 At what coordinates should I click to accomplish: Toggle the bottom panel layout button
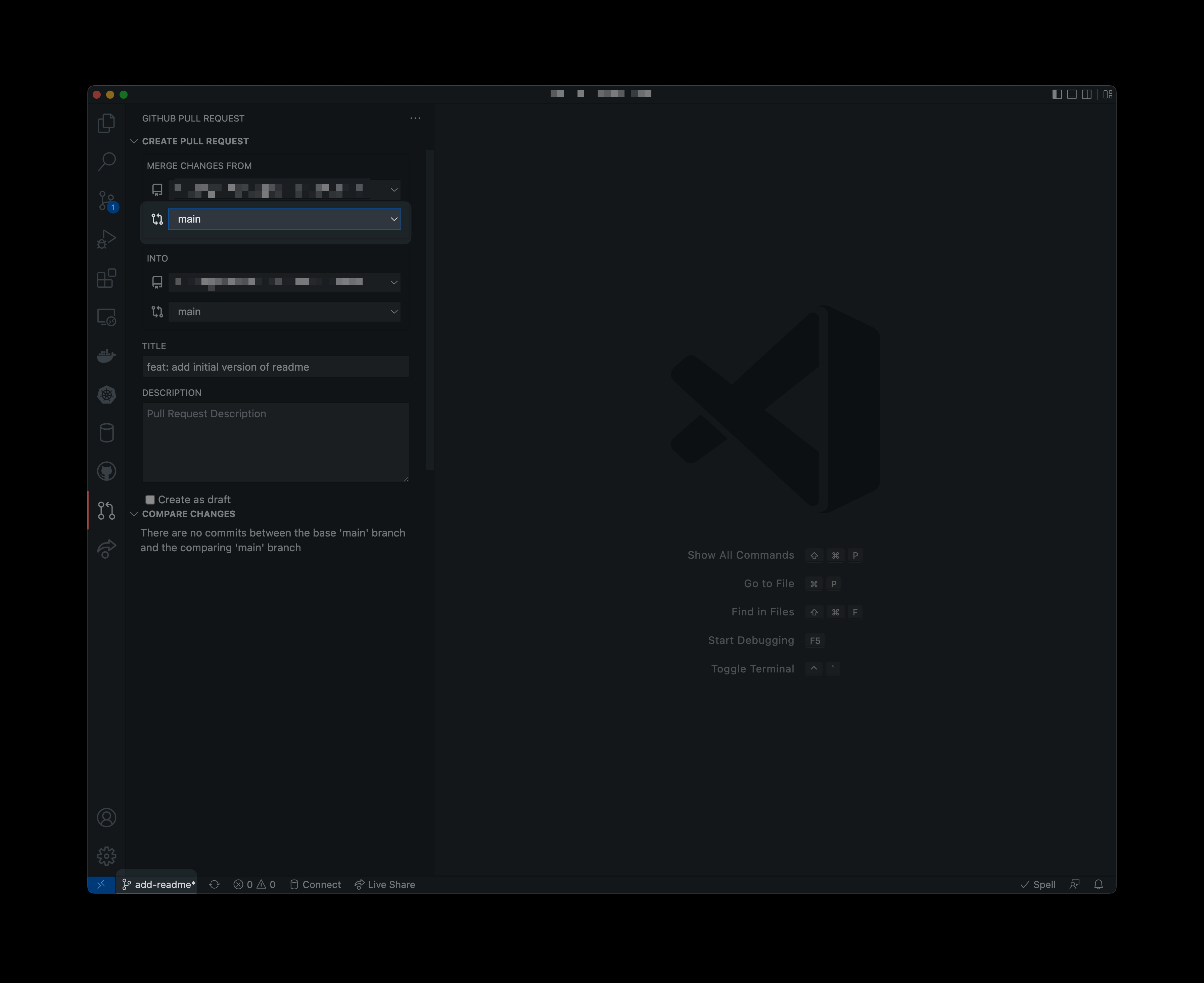coord(1071,95)
